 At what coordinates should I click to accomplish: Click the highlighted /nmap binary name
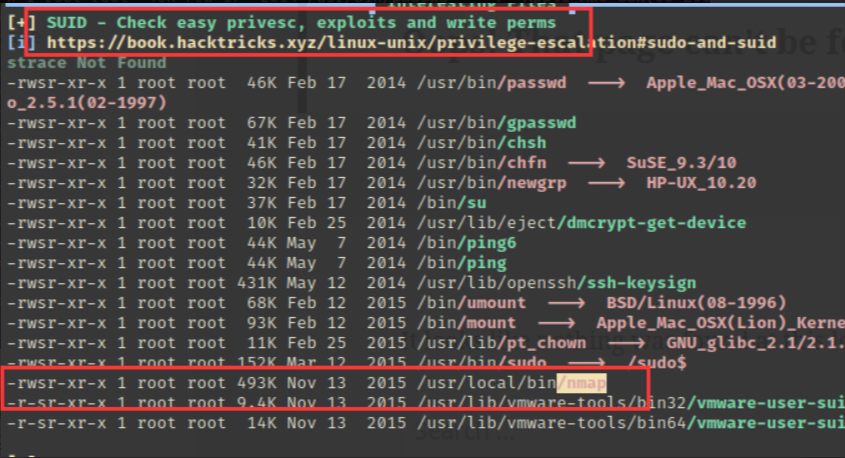coord(581,383)
